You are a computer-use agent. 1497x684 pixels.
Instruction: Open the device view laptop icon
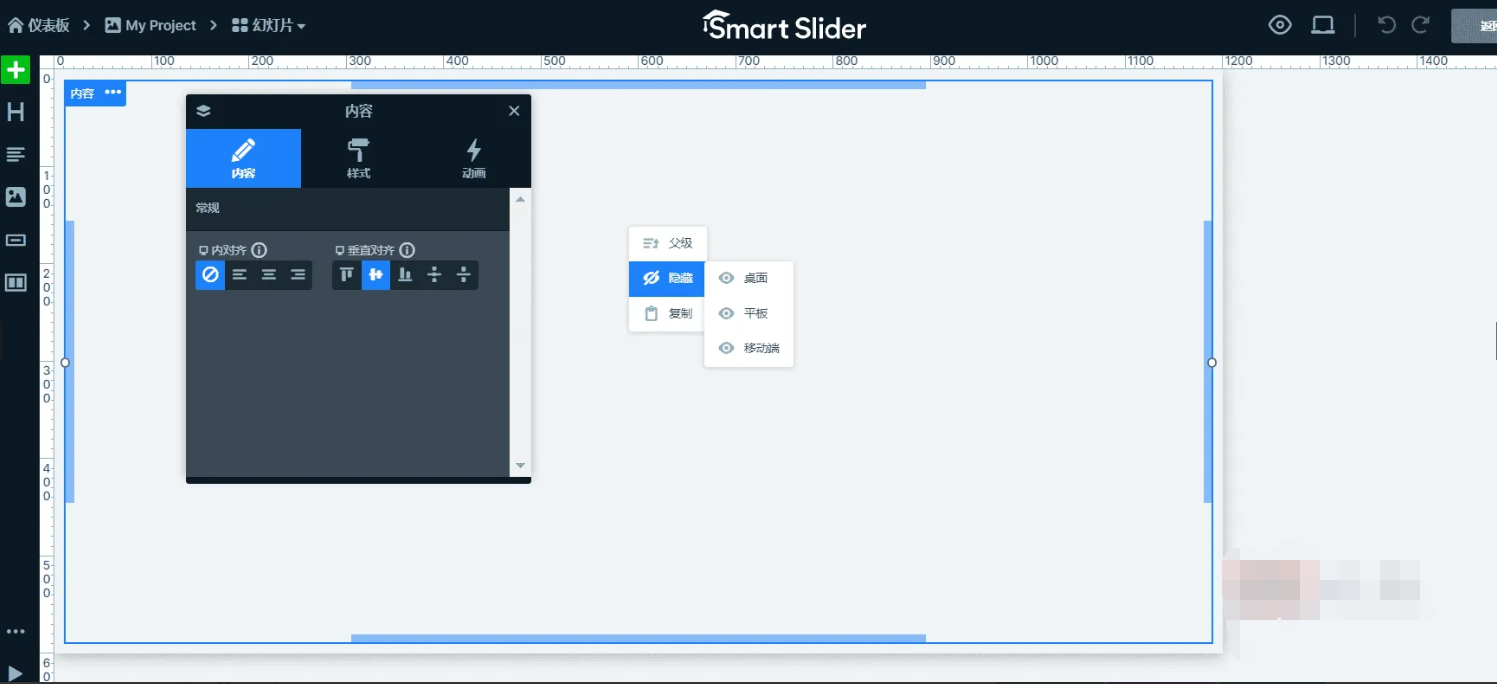(x=1323, y=25)
